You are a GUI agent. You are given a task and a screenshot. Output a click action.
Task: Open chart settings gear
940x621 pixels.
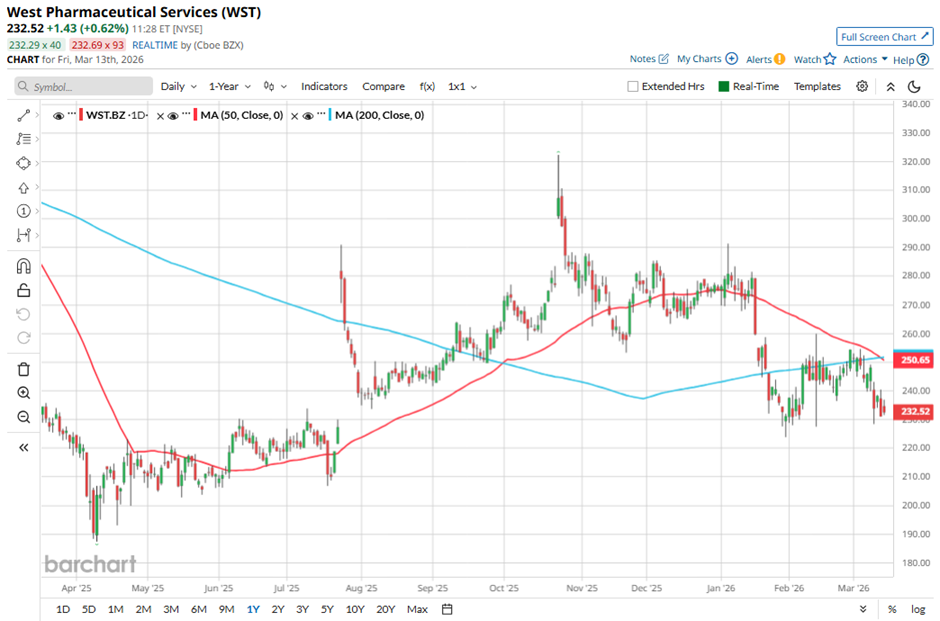(862, 86)
